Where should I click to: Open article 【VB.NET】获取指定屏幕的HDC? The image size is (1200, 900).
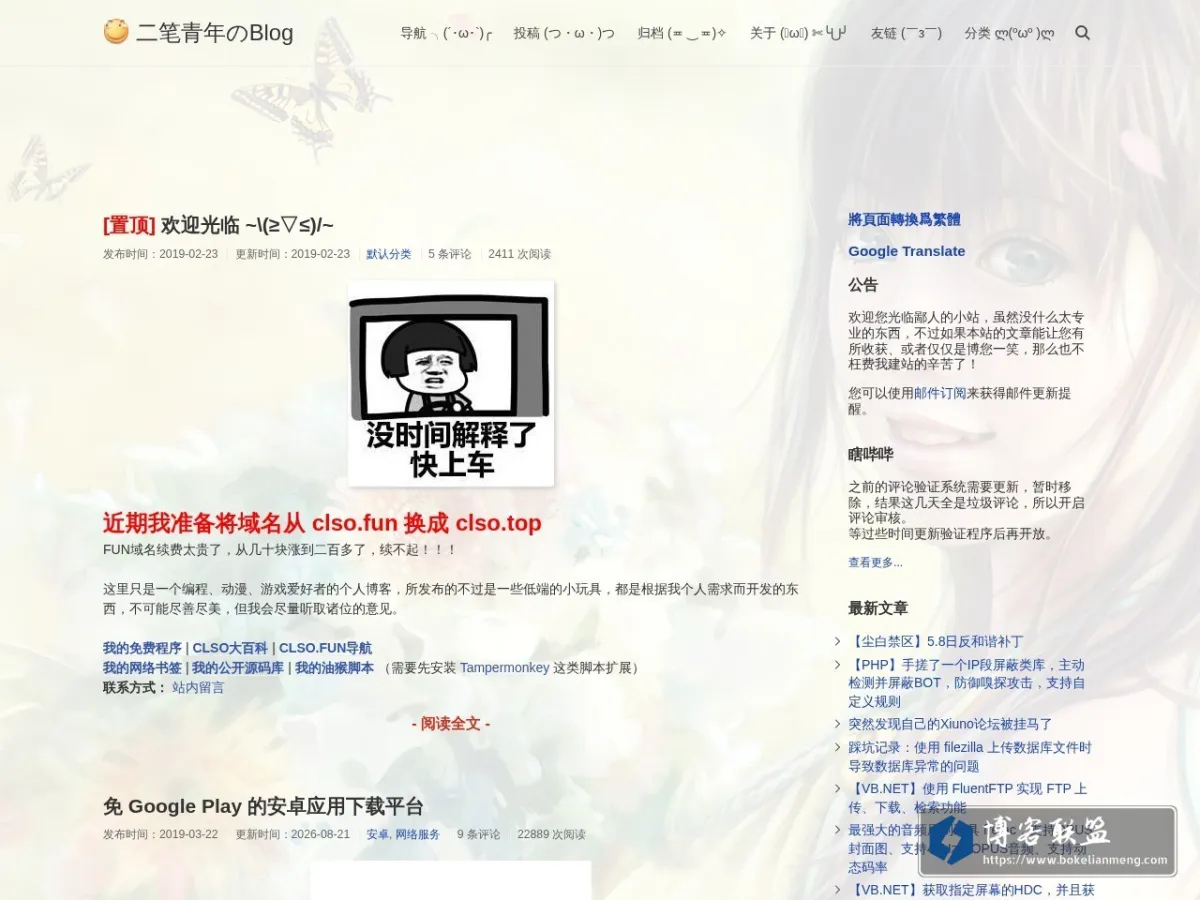tap(971, 889)
